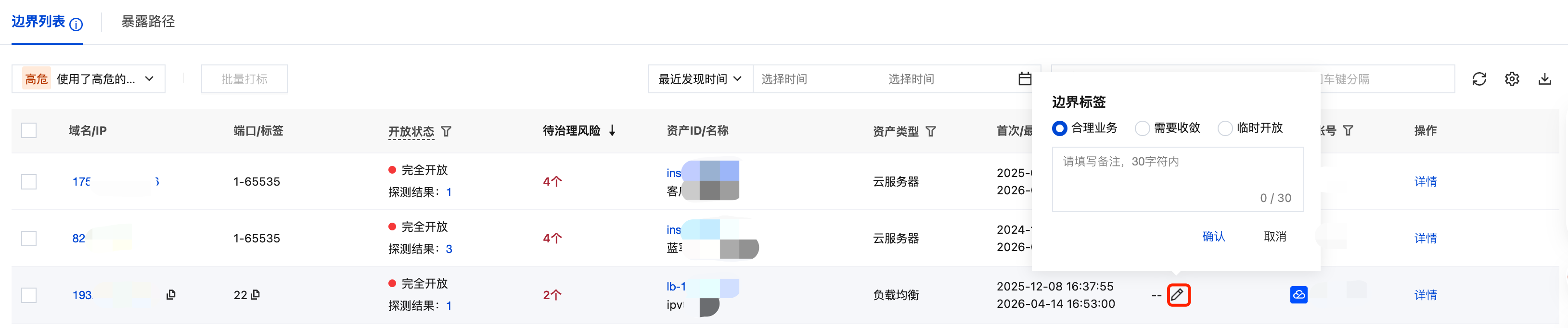Copy port 22 value icon
1568x328 pixels.
coord(255,294)
